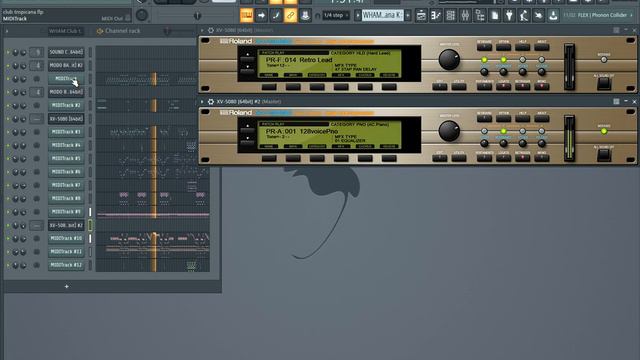The width and height of the screenshot is (640, 360).
Task: Toggle the orange chain link icon
Action: (291, 16)
